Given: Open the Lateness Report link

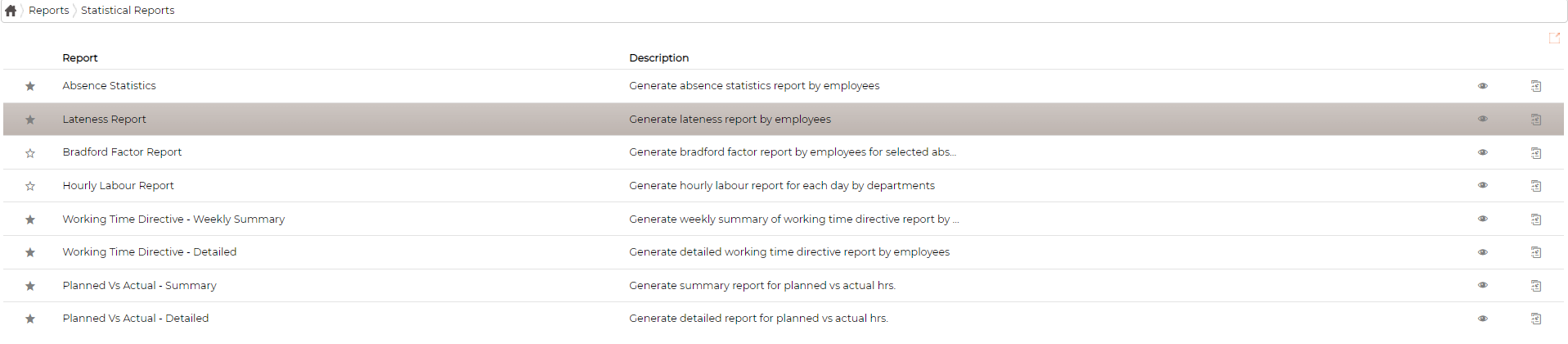Looking at the screenshot, I should (105, 119).
